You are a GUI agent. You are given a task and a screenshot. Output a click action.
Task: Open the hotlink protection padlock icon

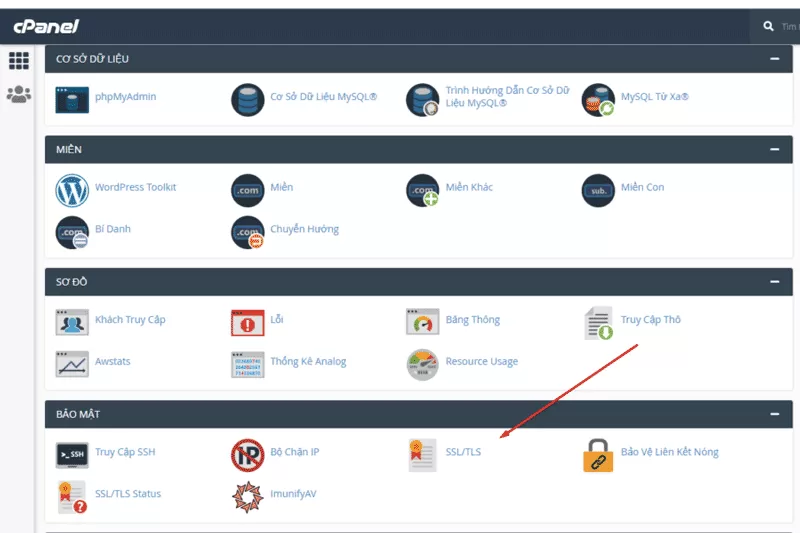(598, 455)
